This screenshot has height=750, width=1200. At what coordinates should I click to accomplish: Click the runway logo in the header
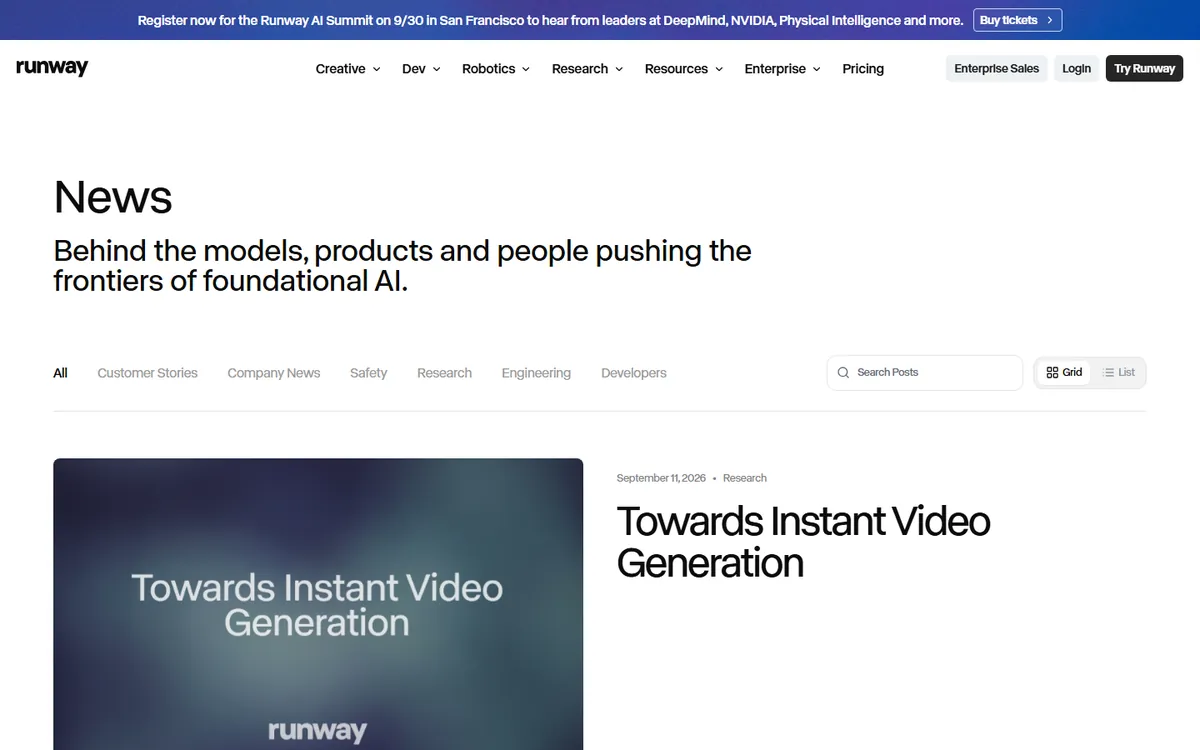point(52,68)
